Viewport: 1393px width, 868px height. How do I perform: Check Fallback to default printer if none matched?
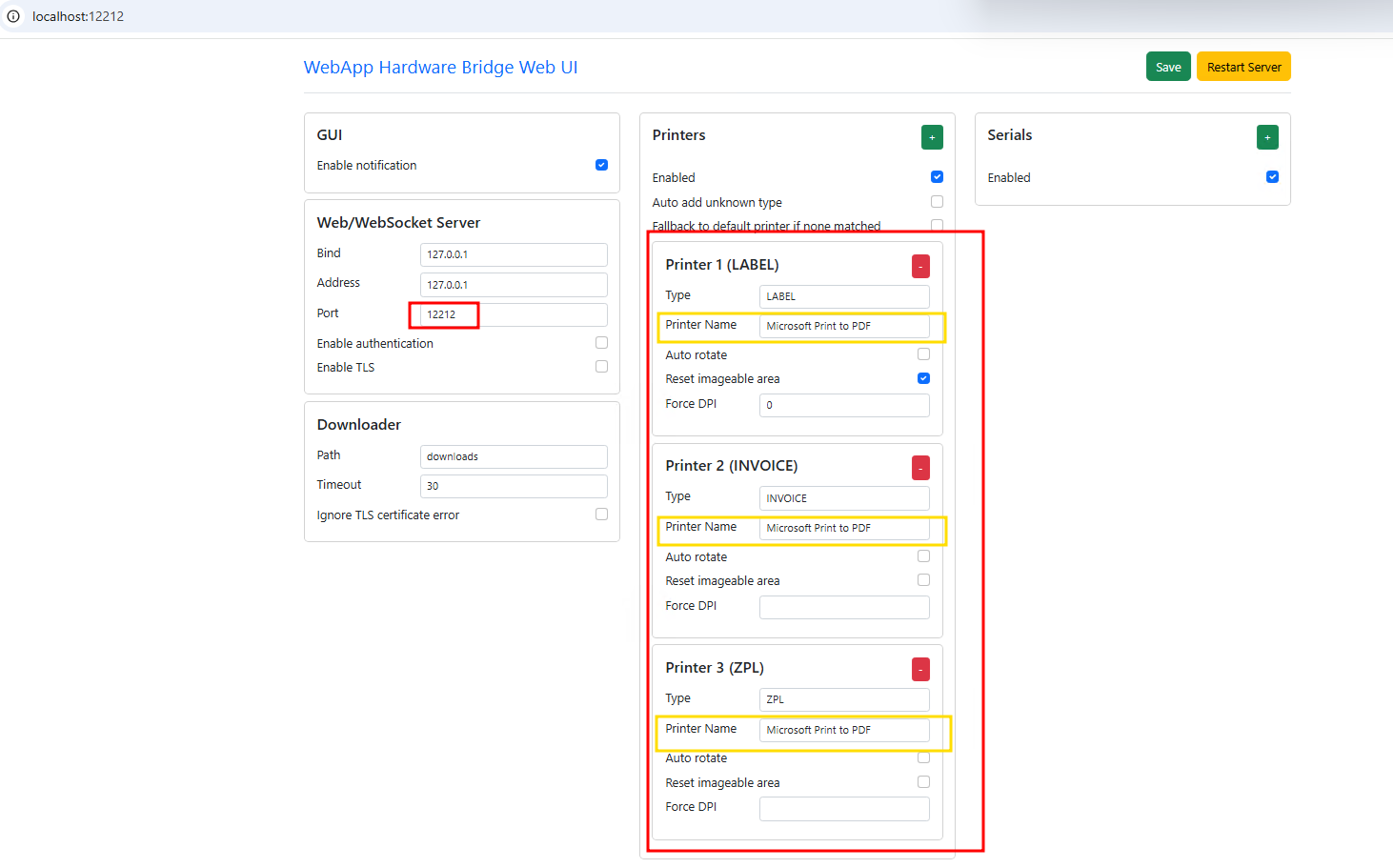[937, 225]
